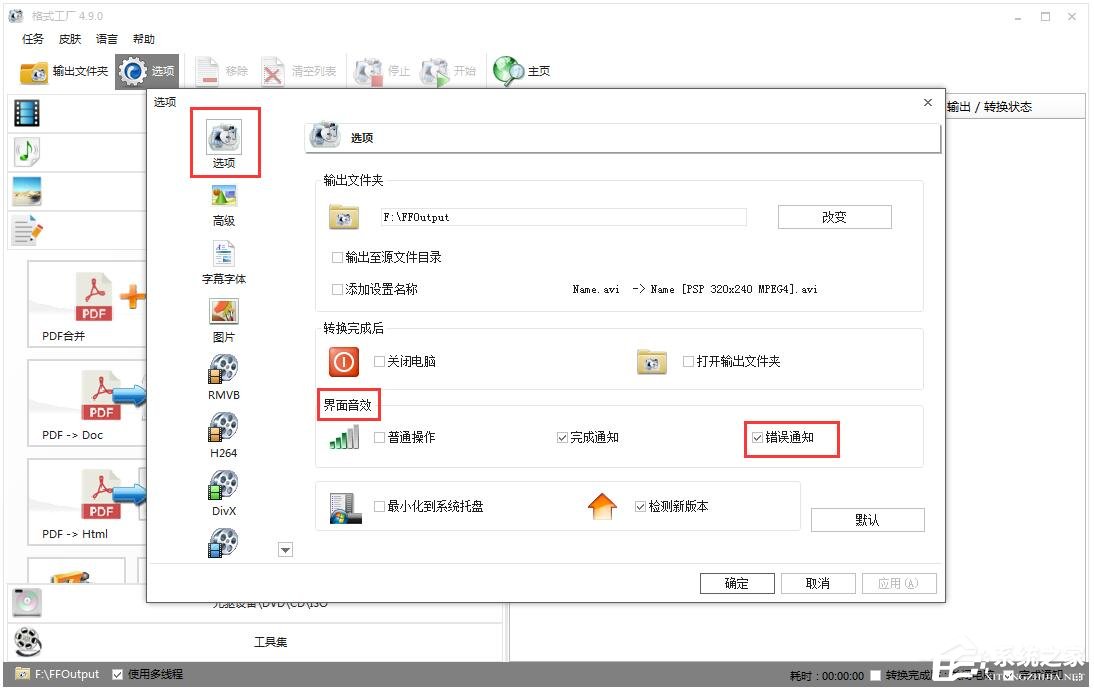
Task: Click the 取消 button
Action: tap(818, 583)
